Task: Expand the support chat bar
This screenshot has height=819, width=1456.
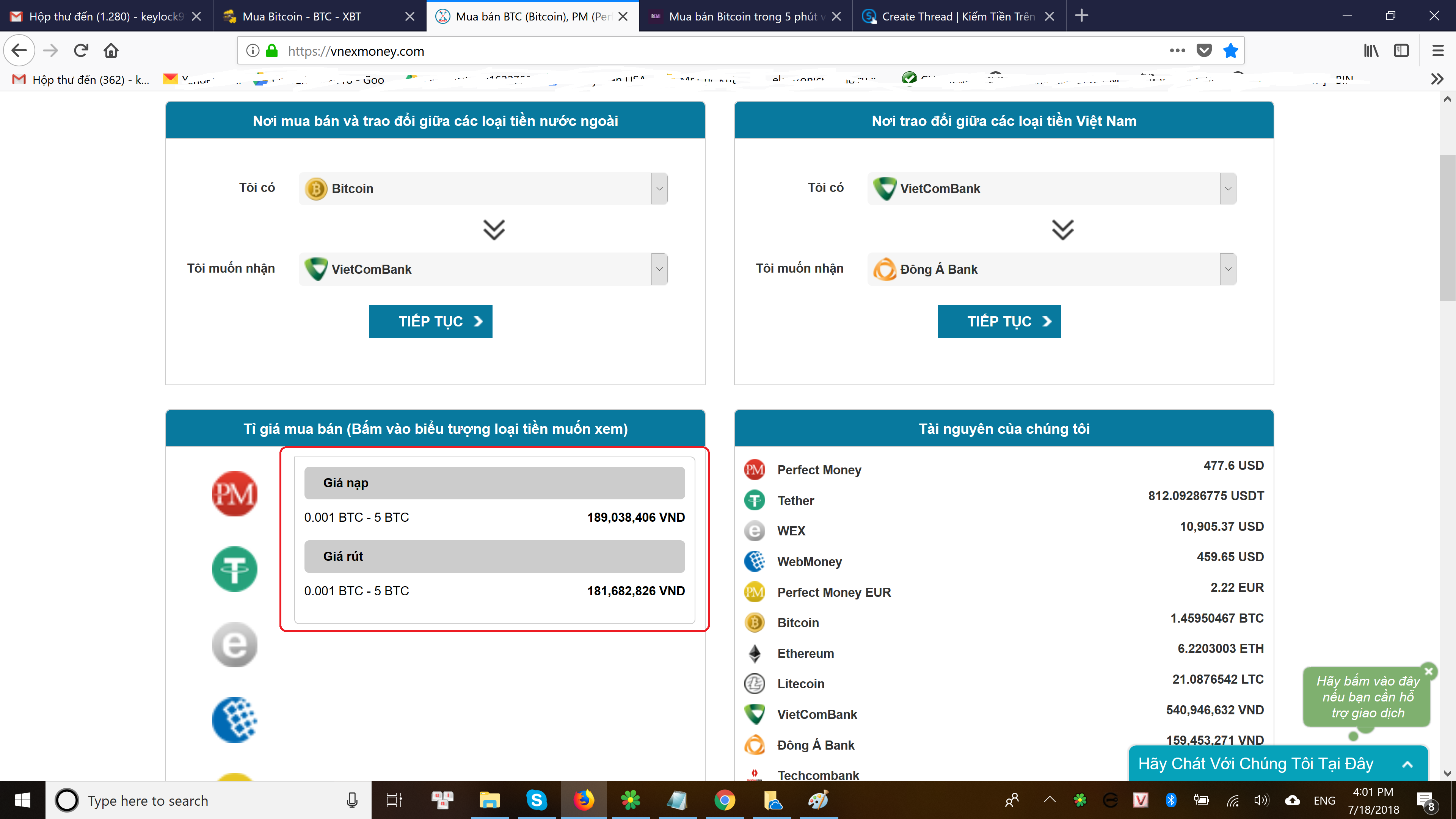Action: [x=1407, y=764]
